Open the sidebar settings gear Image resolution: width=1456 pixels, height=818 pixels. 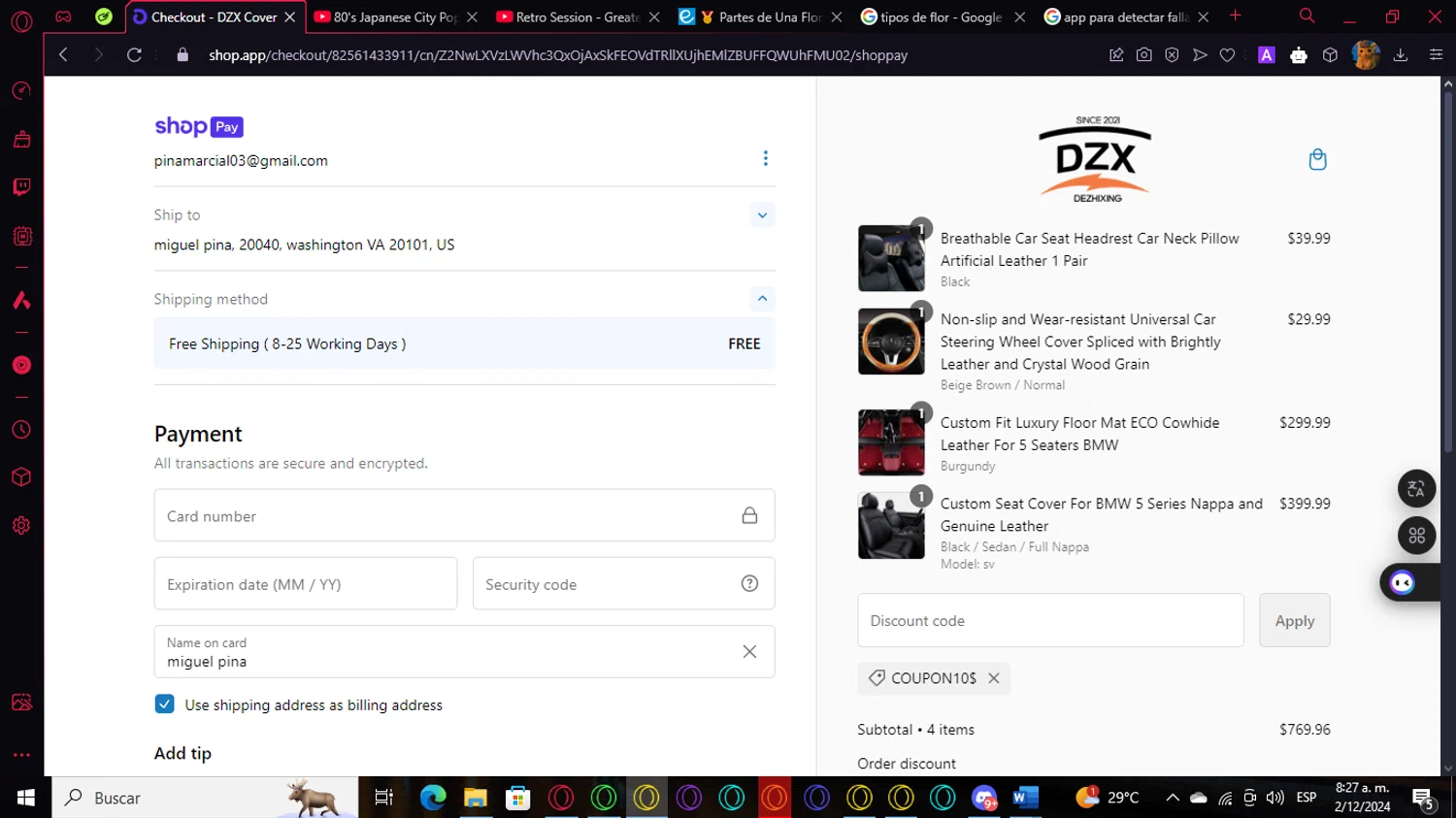[x=21, y=525]
